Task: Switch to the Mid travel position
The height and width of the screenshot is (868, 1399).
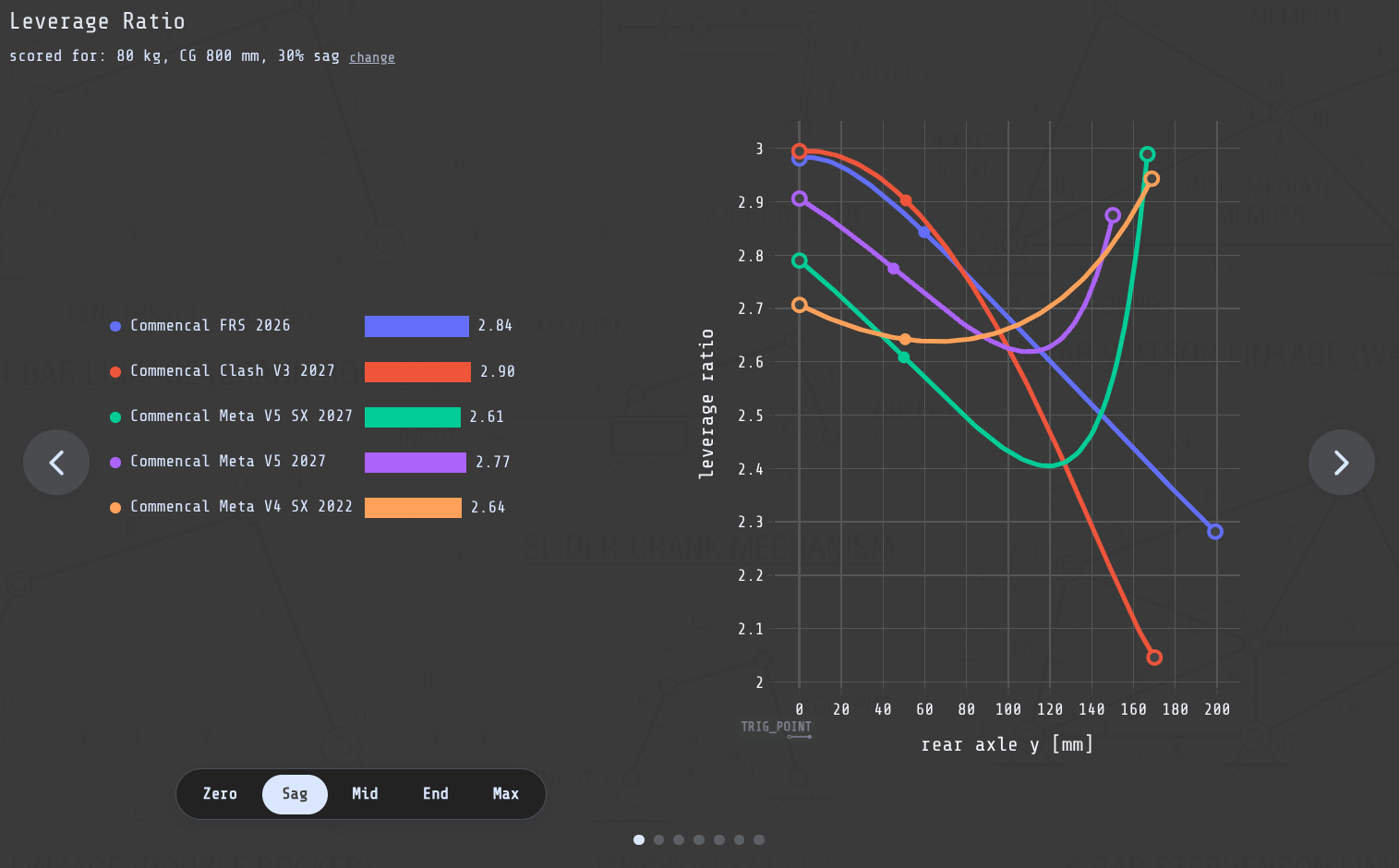Action: pyautogui.click(x=365, y=794)
